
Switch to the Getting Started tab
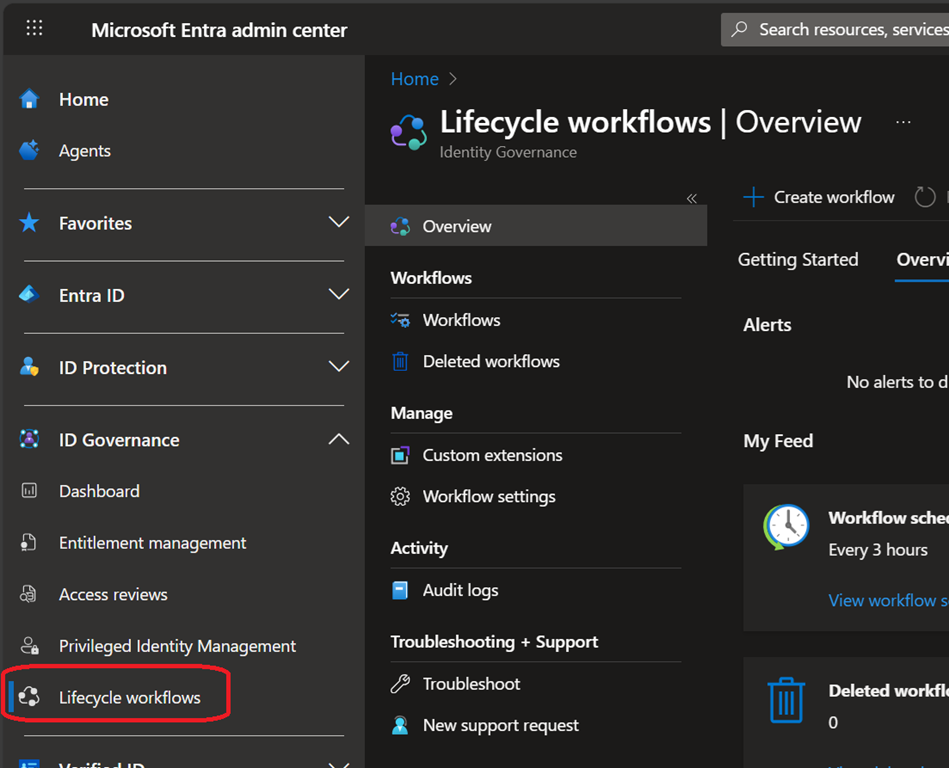(x=797, y=260)
